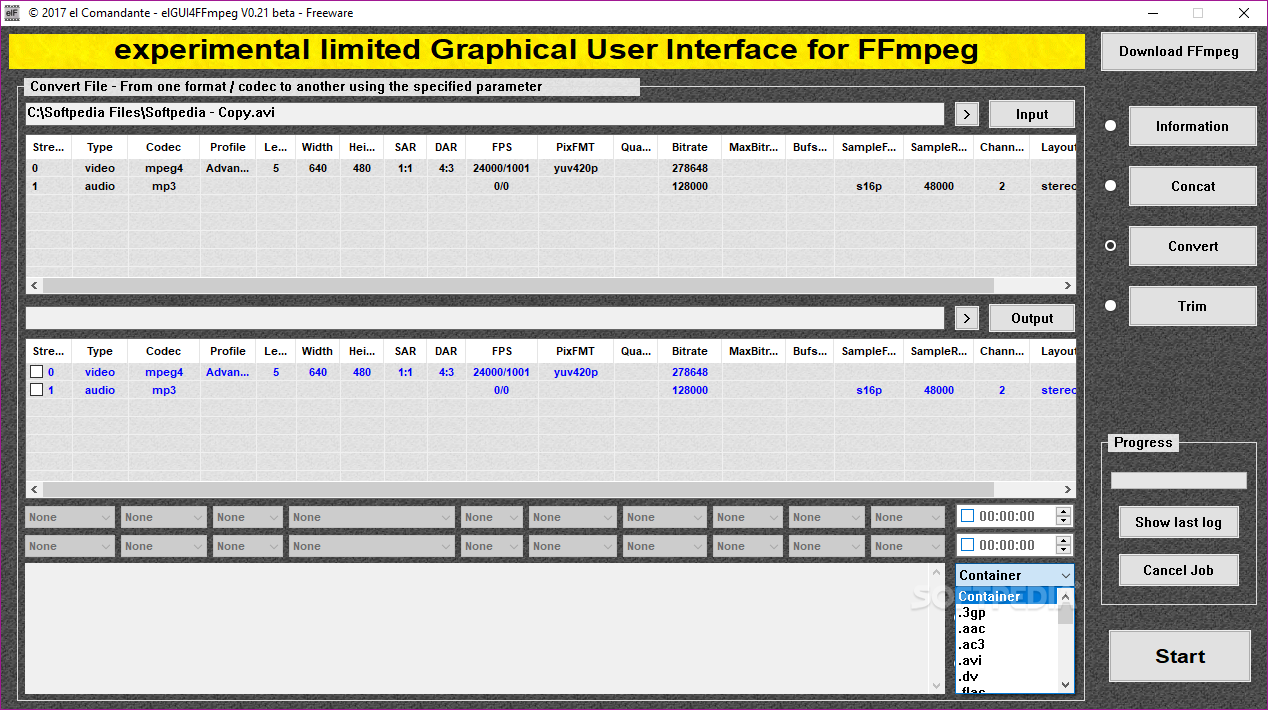Click the Download FFmpeg button
This screenshot has width=1268, height=710.
(x=1178, y=52)
